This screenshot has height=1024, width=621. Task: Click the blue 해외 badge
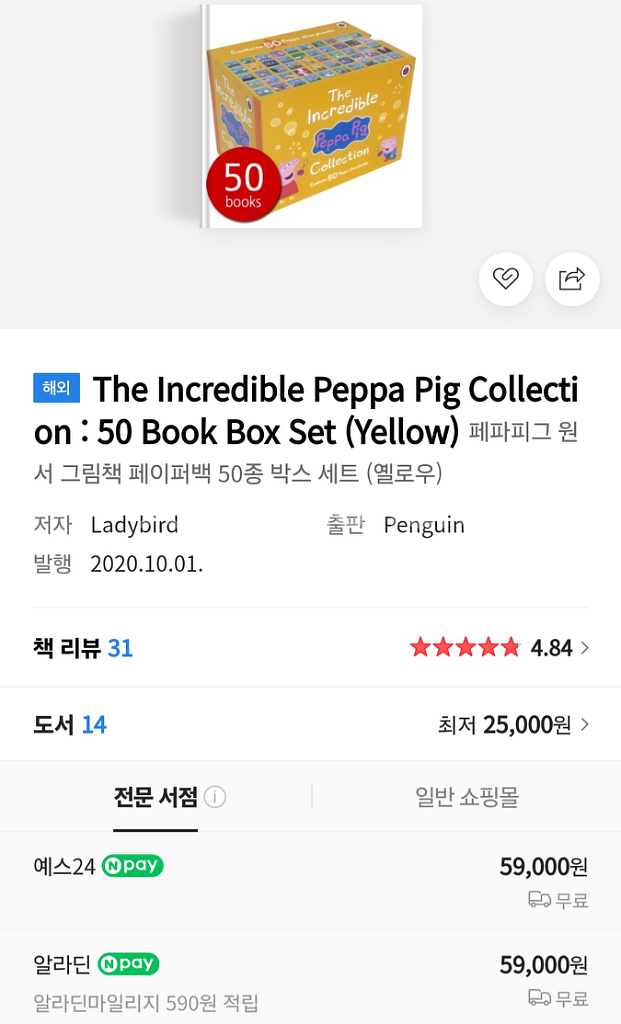coord(56,388)
